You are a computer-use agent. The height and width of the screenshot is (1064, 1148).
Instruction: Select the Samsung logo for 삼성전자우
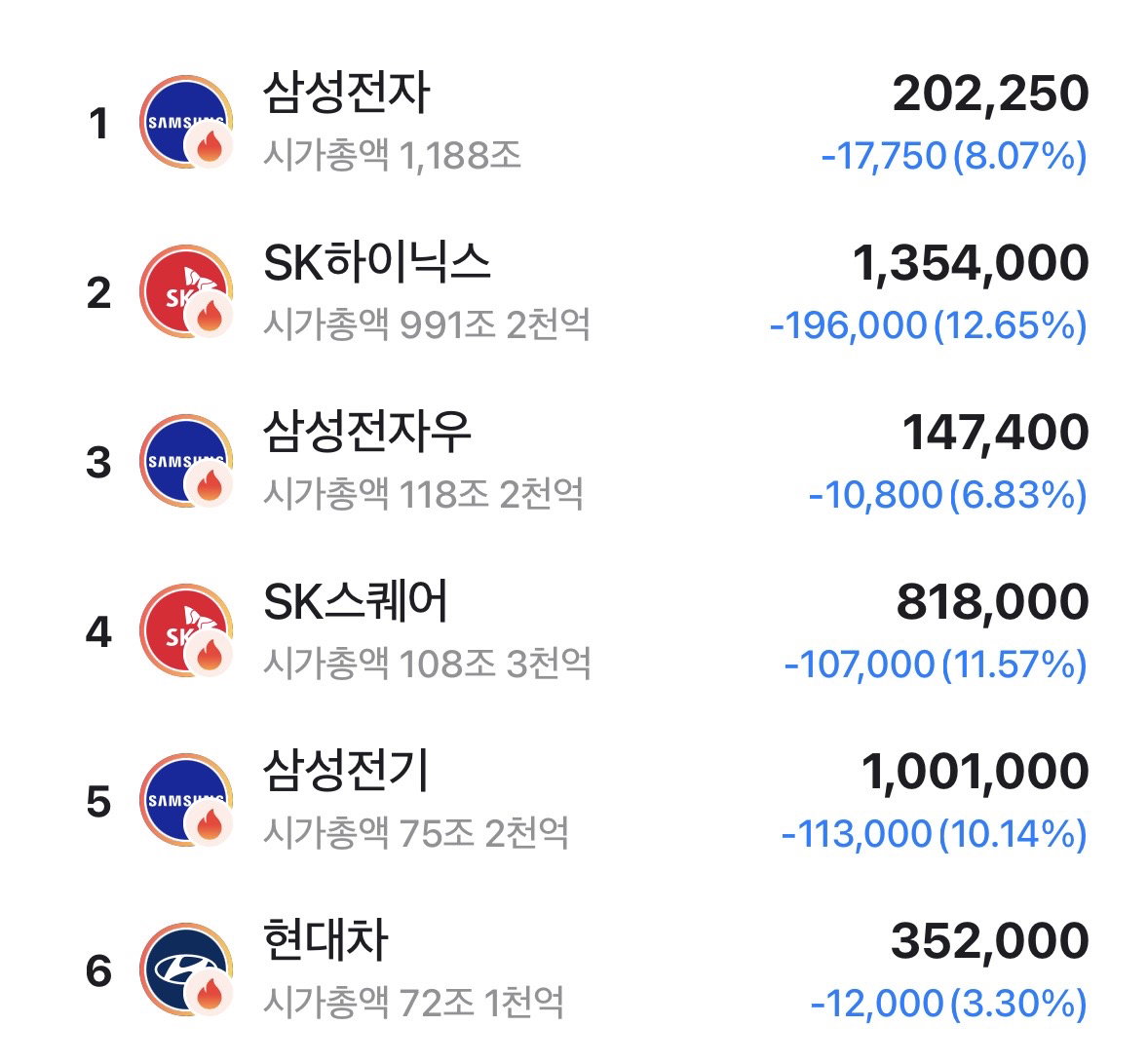coord(186,461)
